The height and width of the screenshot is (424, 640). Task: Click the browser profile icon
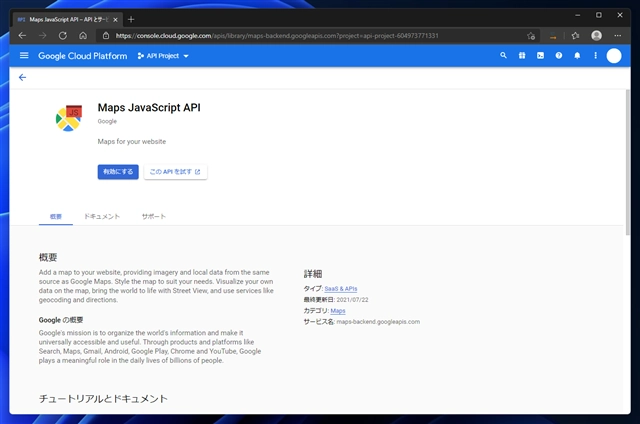click(596, 36)
